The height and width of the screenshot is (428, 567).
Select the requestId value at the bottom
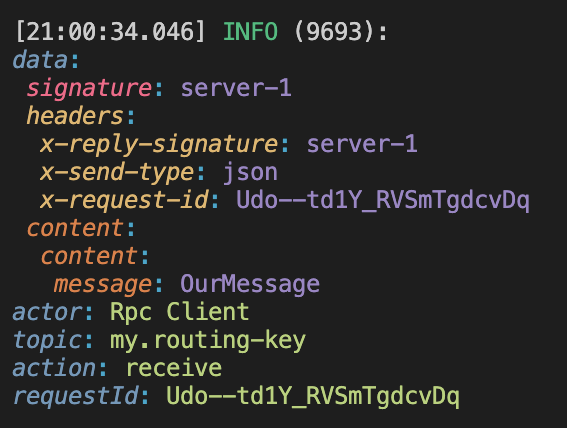(x=313, y=397)
